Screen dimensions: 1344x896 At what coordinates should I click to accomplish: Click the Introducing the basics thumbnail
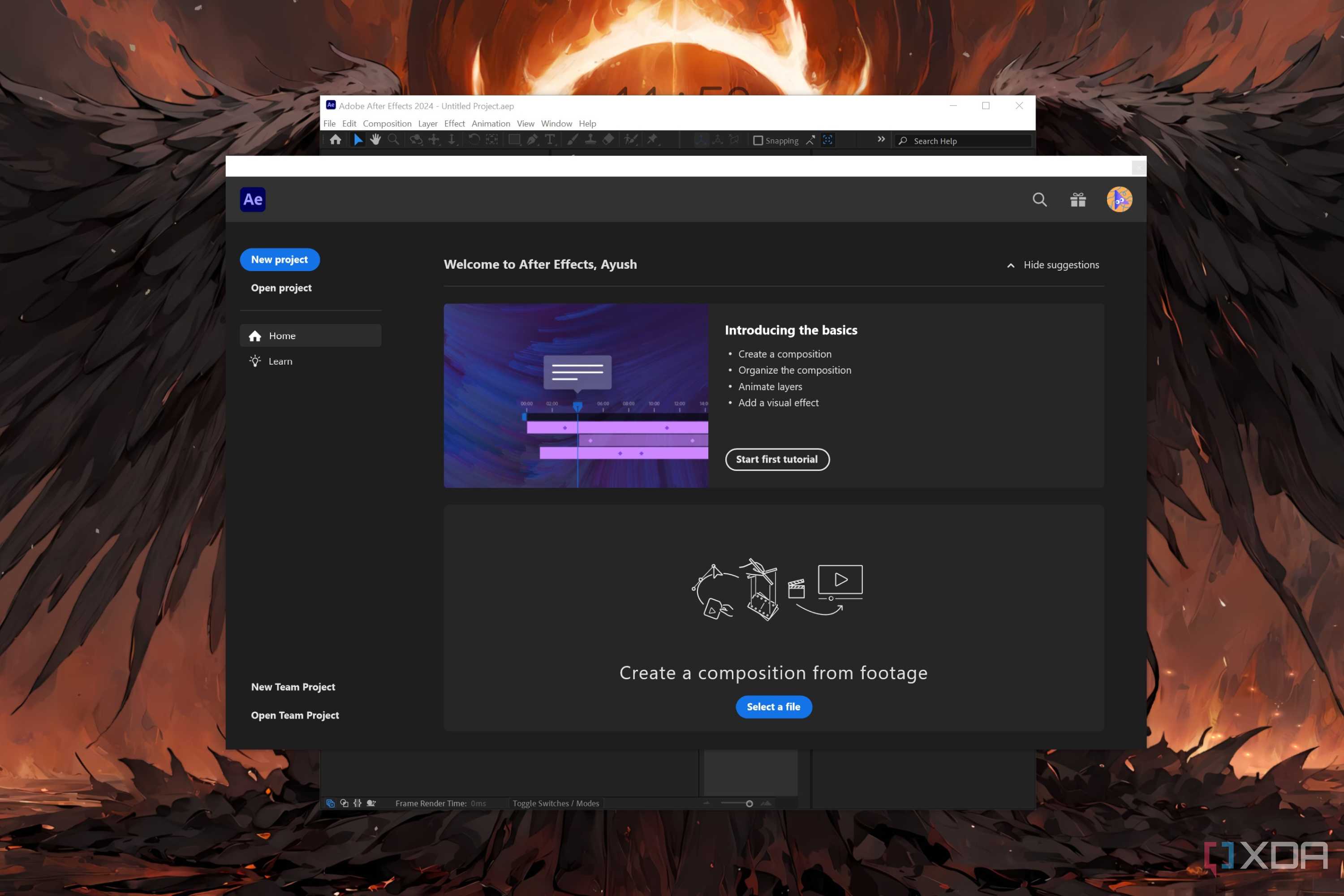[576, 396]
